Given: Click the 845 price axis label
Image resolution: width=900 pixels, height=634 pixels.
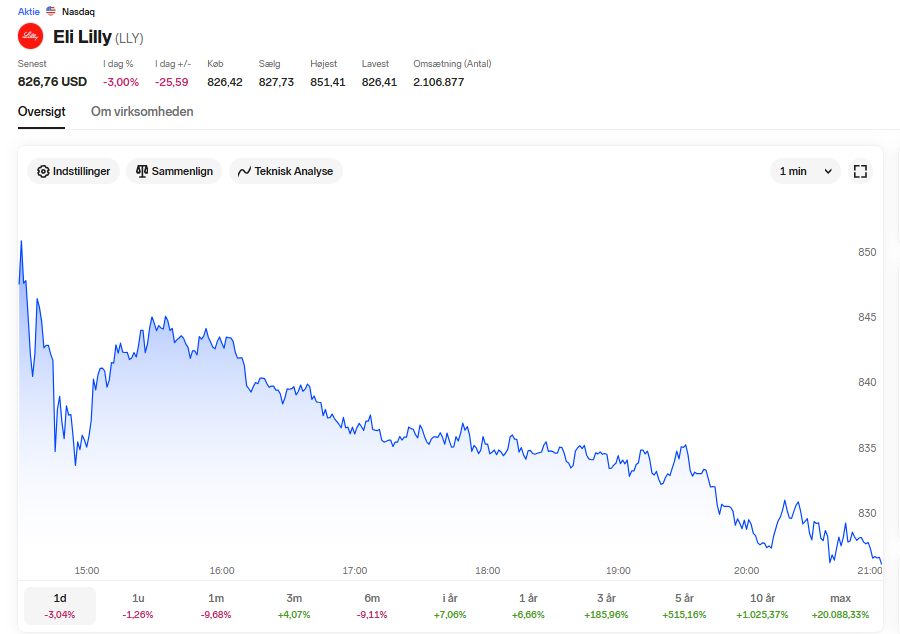Looking at the screenshot, I should point(867,317).
